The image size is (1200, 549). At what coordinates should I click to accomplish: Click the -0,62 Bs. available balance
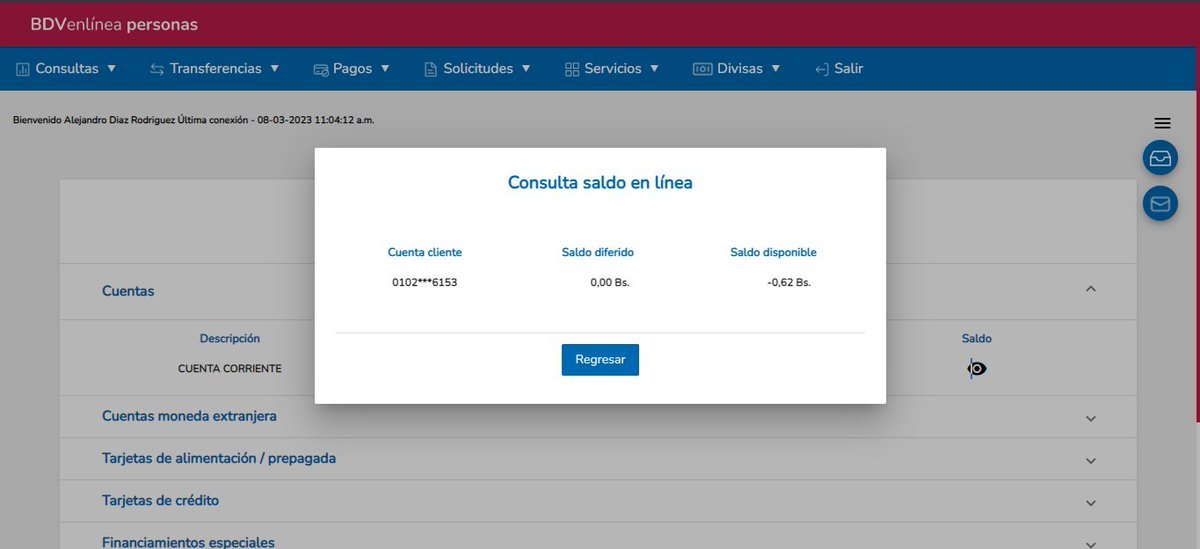coord(789,282)
